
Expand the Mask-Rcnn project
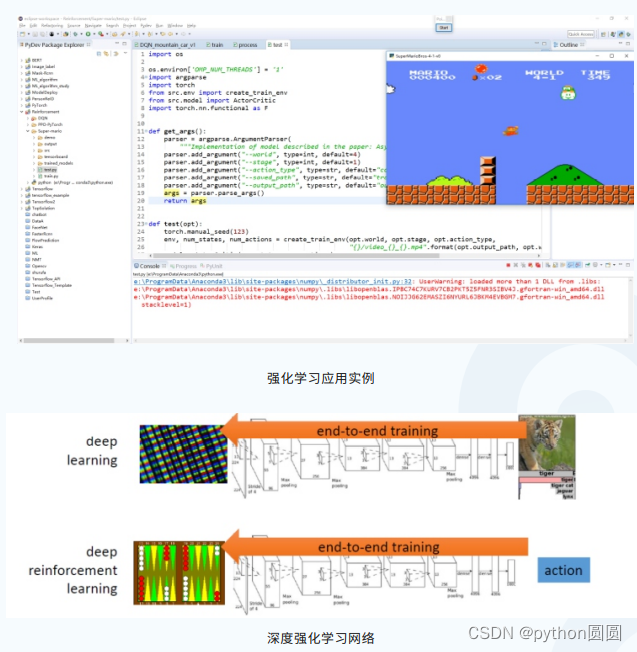coord(22,73)
